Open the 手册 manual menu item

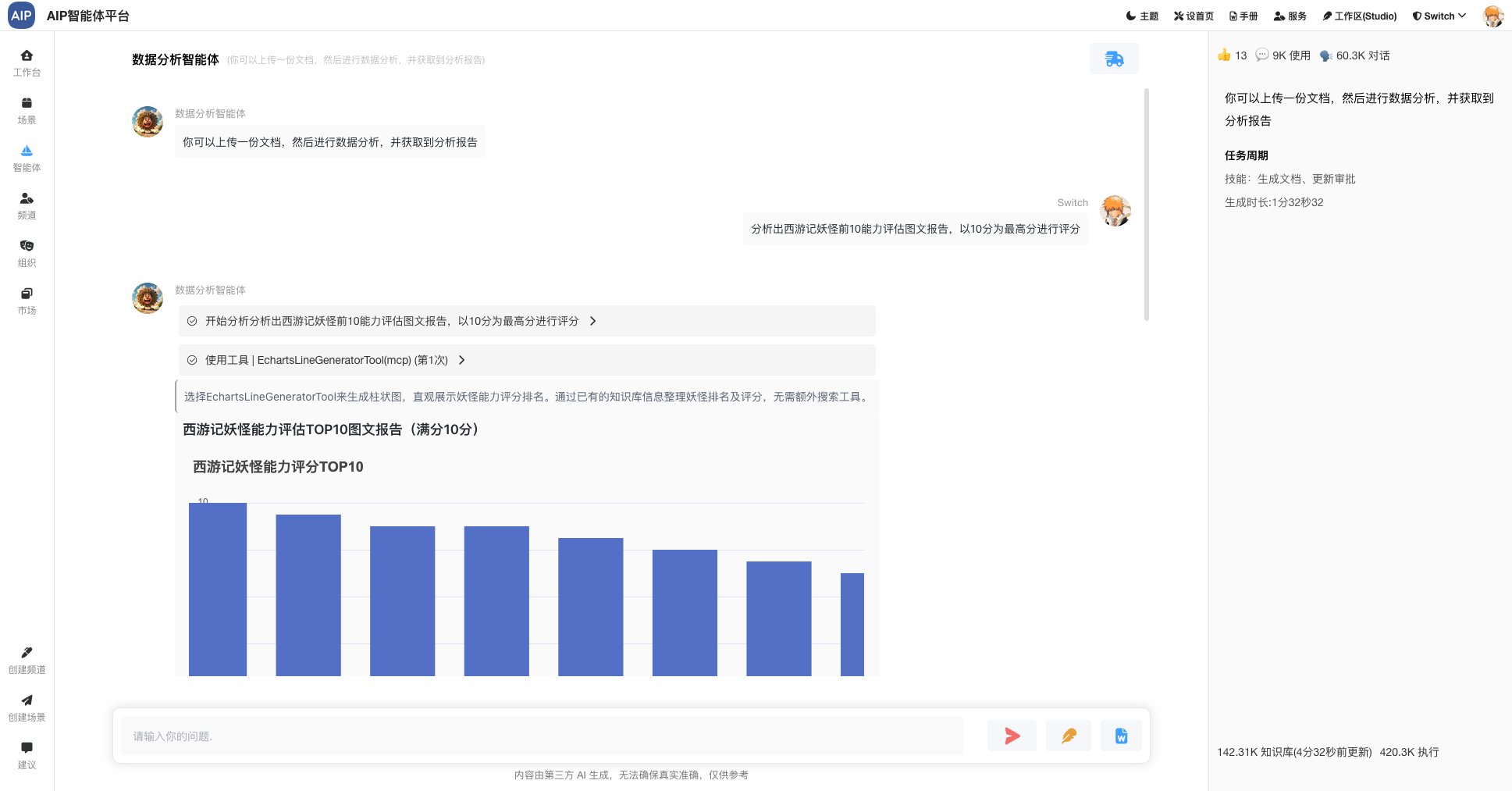(1243, 16)
